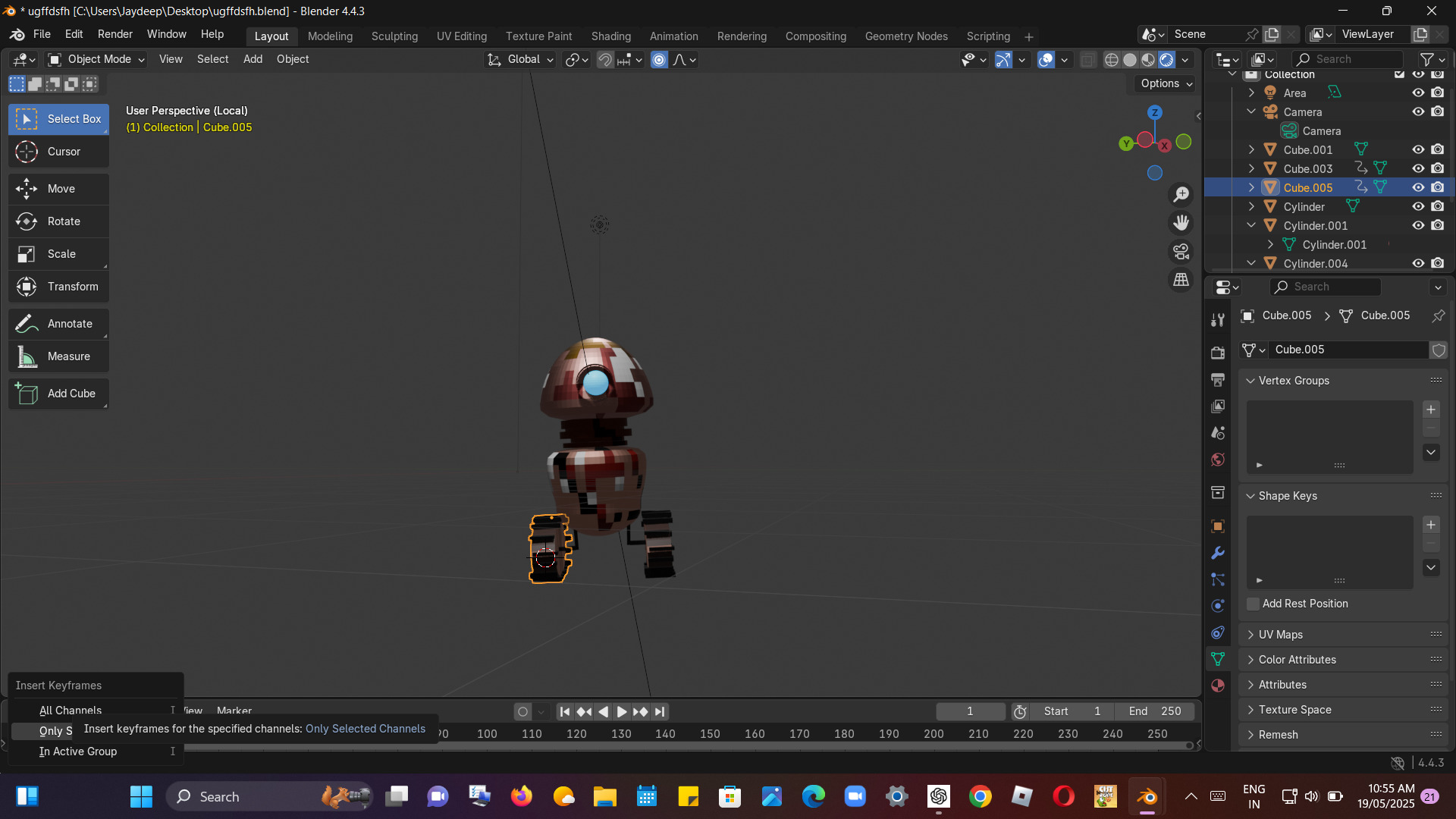Toggle proportional editing in header
1456x819 pixels.
659,60
